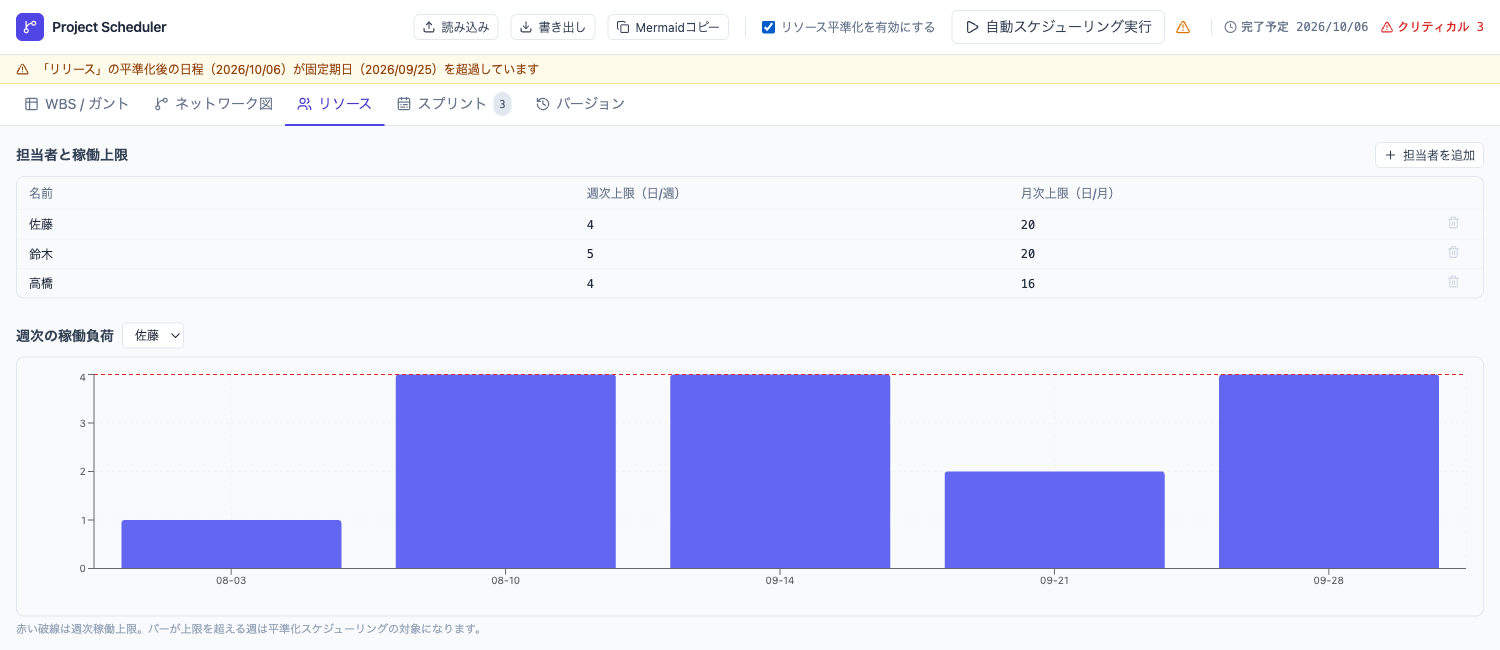Click the 09-21 week bar
Screen dimensions: 1500x650
click(1054, 520)
